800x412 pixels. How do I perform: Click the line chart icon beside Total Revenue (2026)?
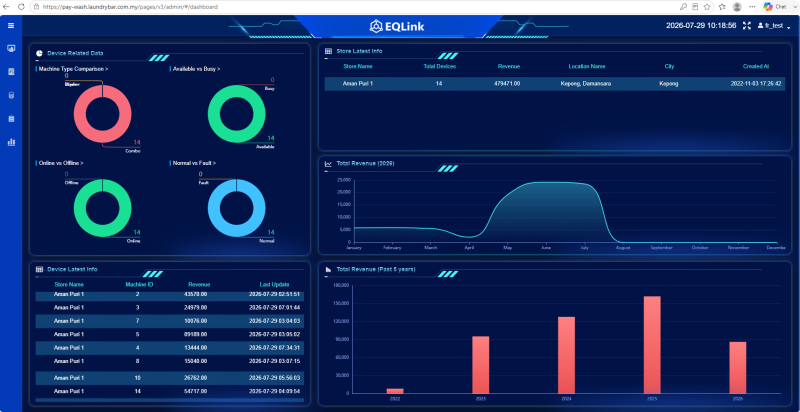coord(328,164)
